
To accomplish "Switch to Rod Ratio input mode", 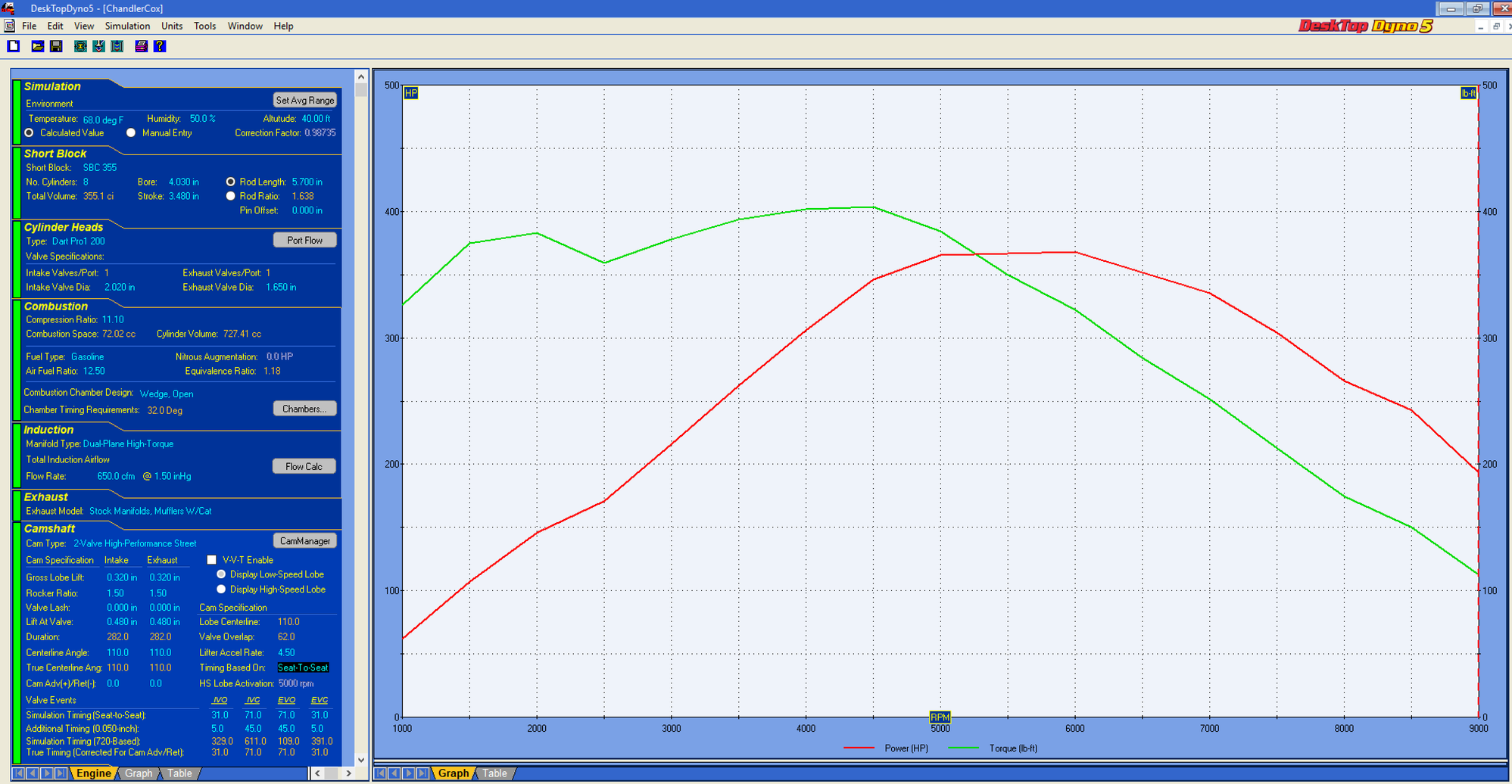I will click(231, 195).
